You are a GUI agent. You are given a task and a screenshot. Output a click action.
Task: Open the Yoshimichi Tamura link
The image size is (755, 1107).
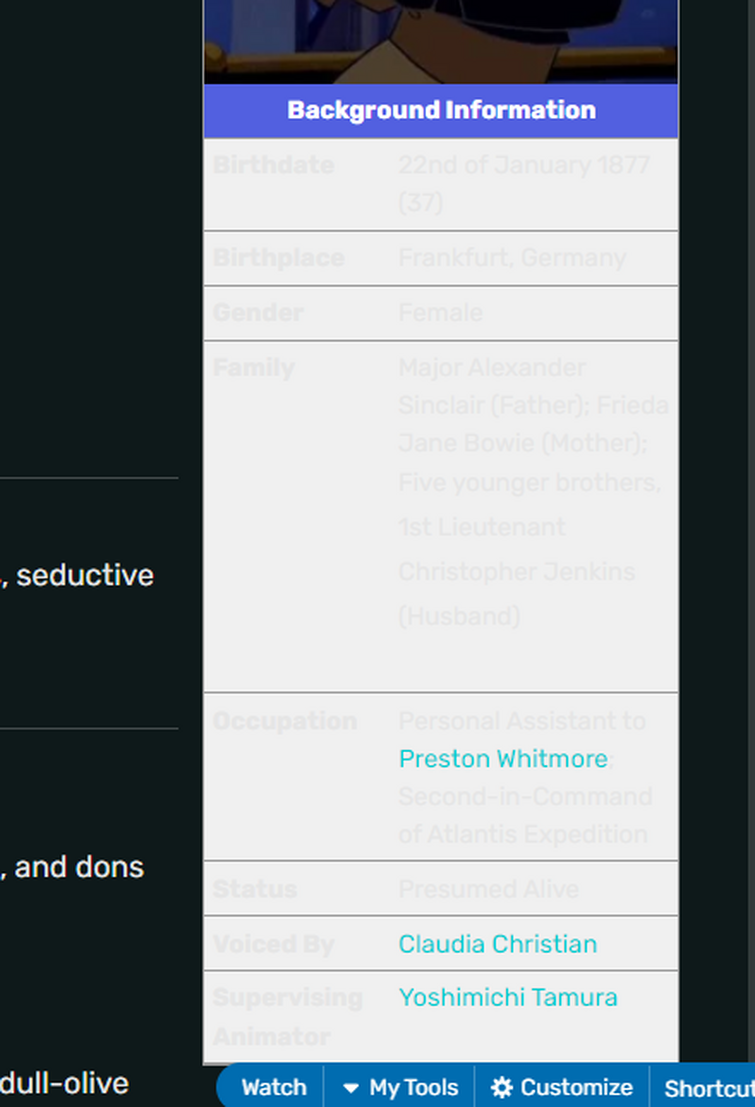[508, 997]
